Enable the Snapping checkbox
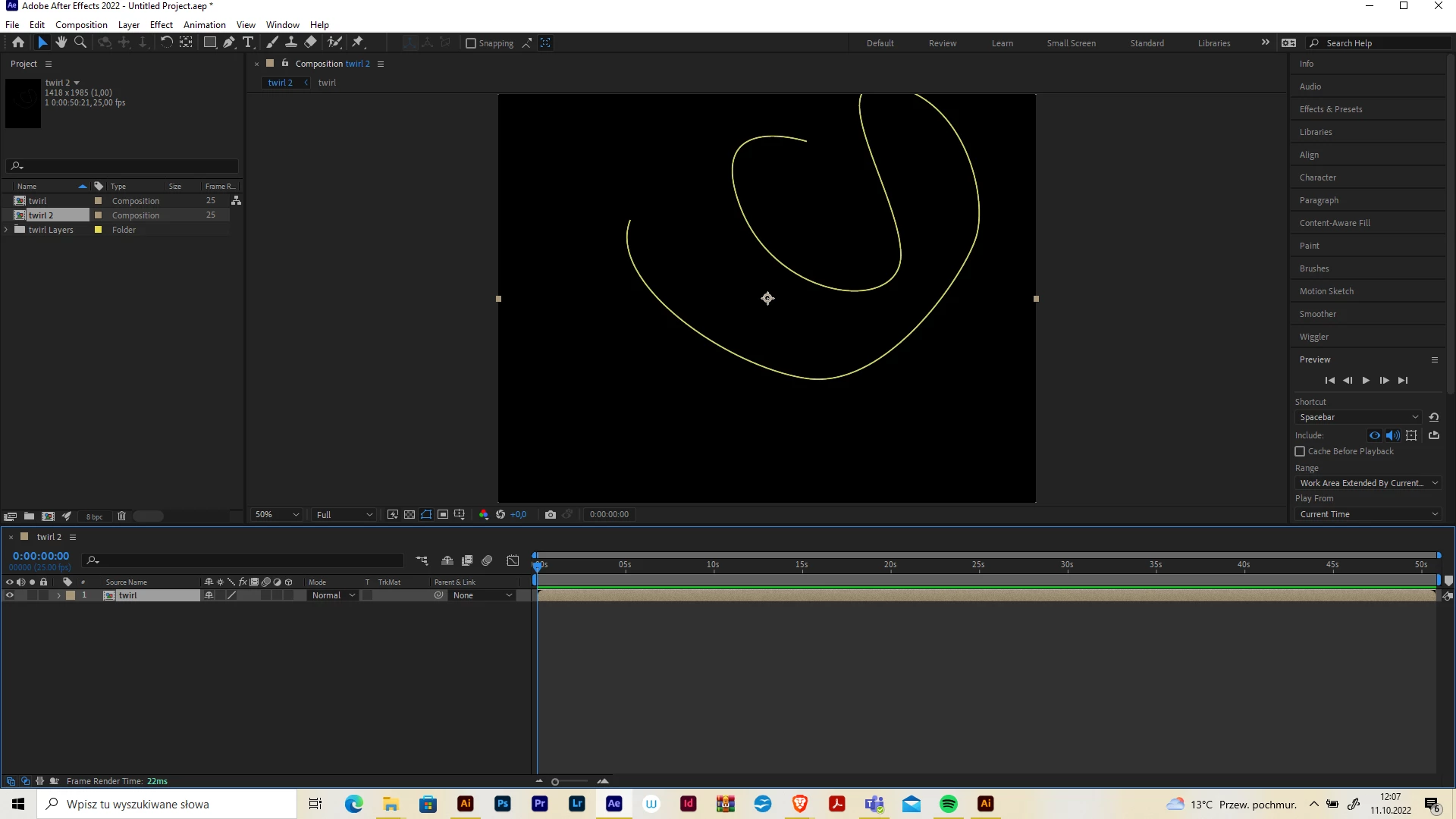The height and width of the screenshot is (819, 1456). (471, 43)
